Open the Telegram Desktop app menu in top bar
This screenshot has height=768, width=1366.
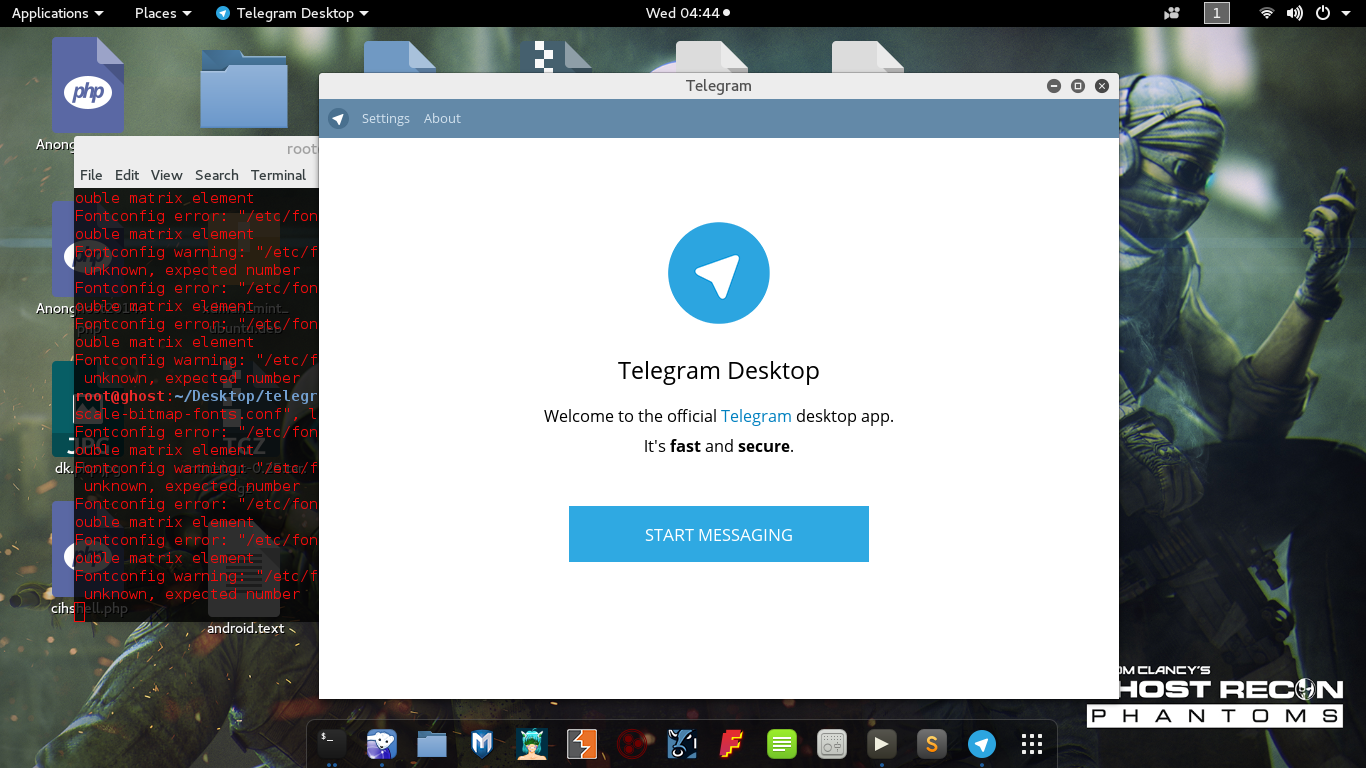pos(292,13)
